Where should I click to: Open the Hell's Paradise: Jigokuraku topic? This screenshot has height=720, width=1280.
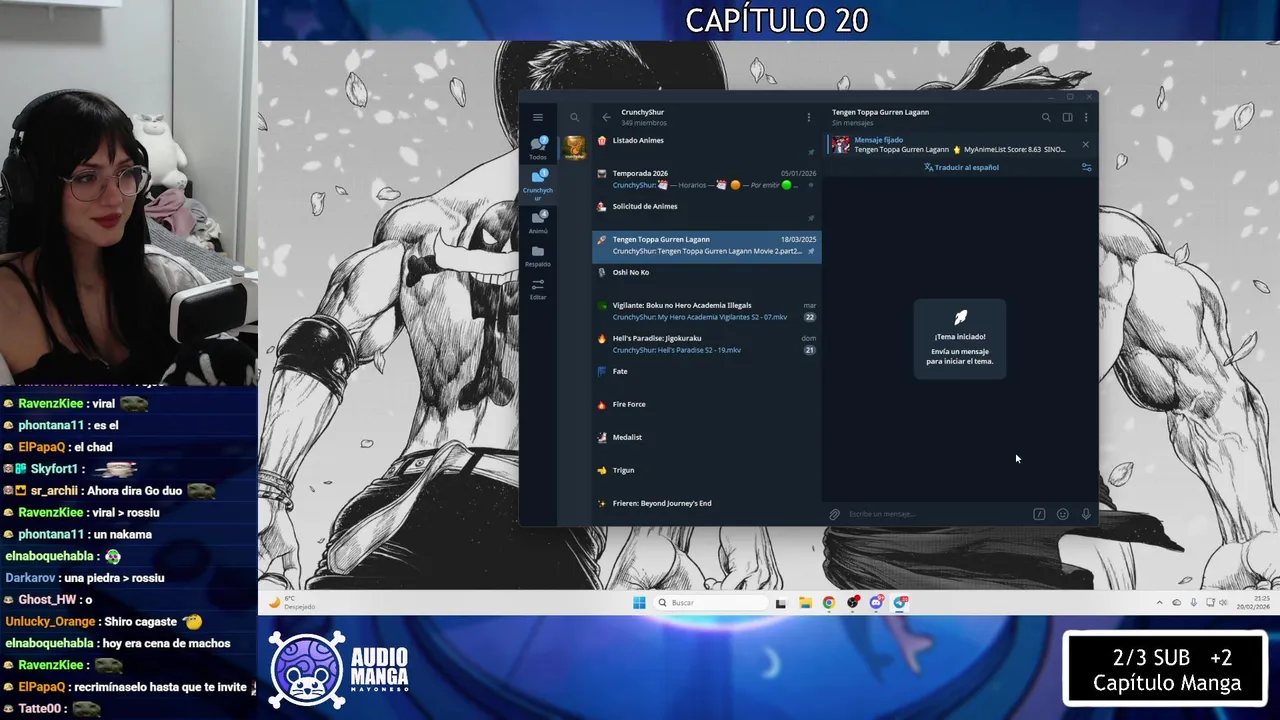[706, 344]
